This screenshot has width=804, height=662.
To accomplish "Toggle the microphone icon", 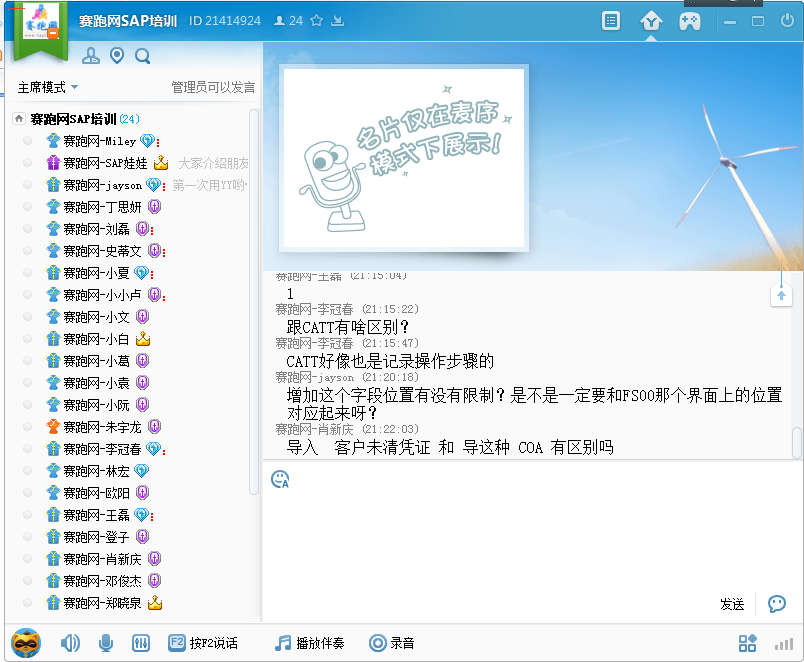I will click(106, 643).
